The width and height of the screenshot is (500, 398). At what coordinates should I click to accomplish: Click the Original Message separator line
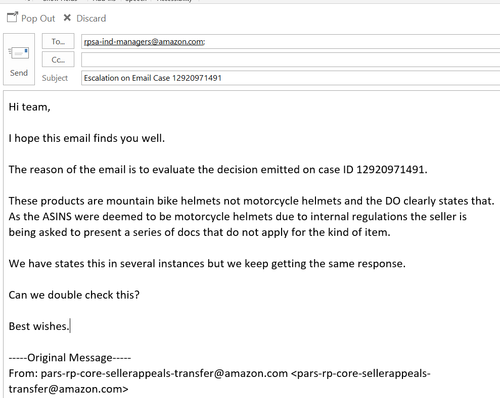coord(70,358)
